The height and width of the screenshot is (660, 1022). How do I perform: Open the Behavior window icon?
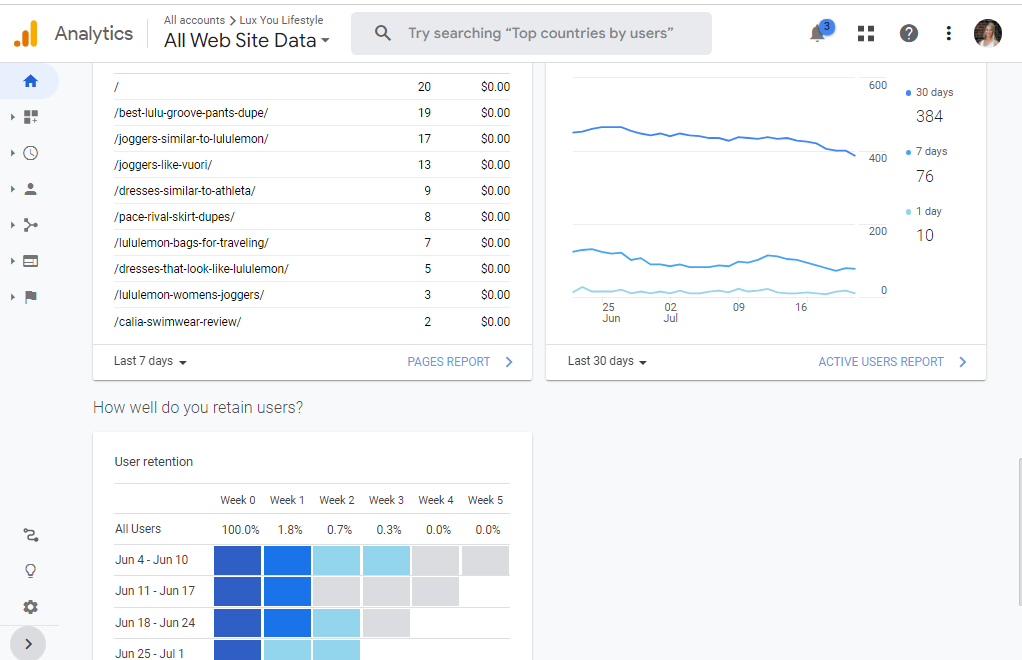(x=31, y=261)
